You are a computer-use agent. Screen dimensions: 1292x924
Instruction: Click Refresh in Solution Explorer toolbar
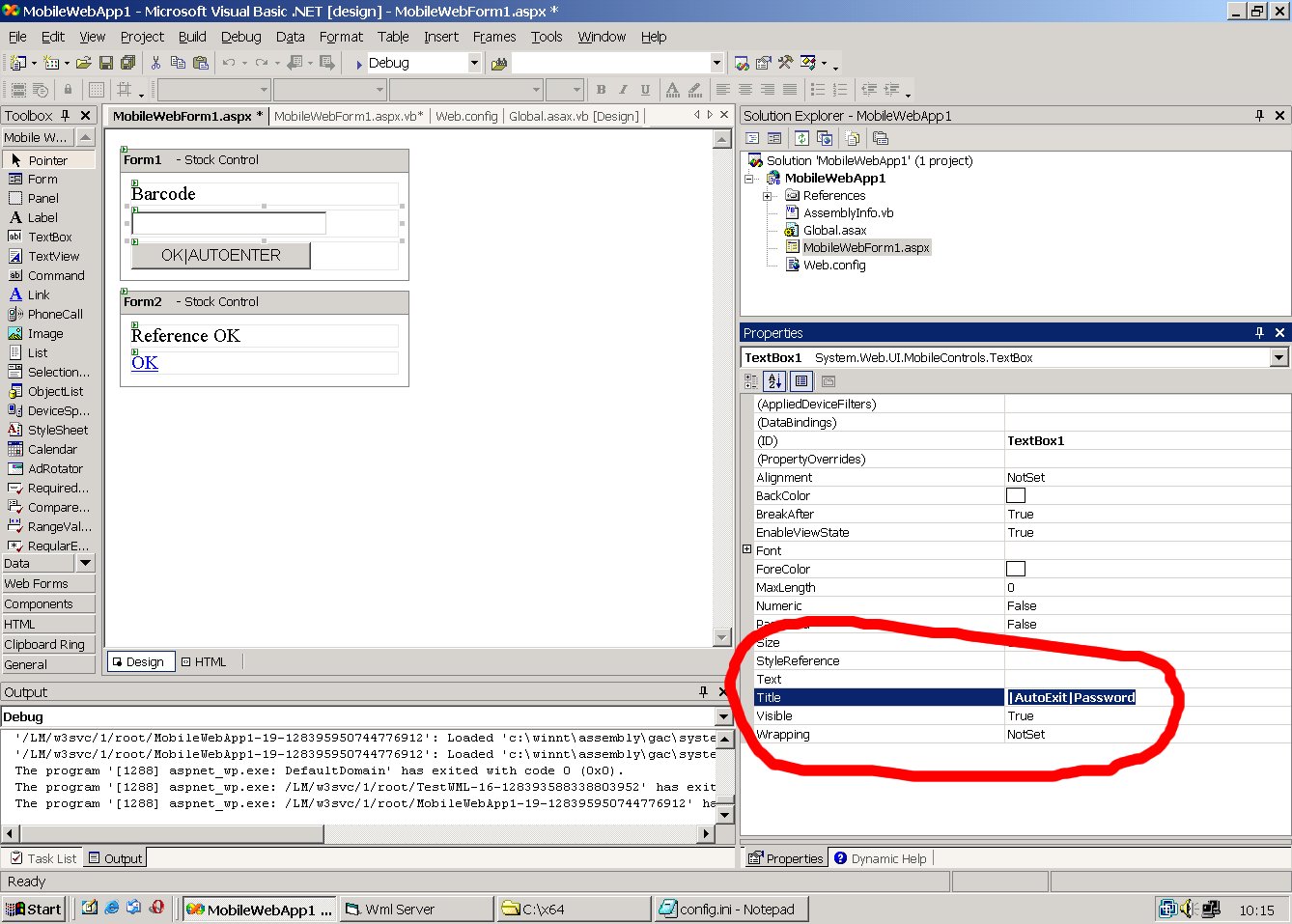[x=801, y=138]
